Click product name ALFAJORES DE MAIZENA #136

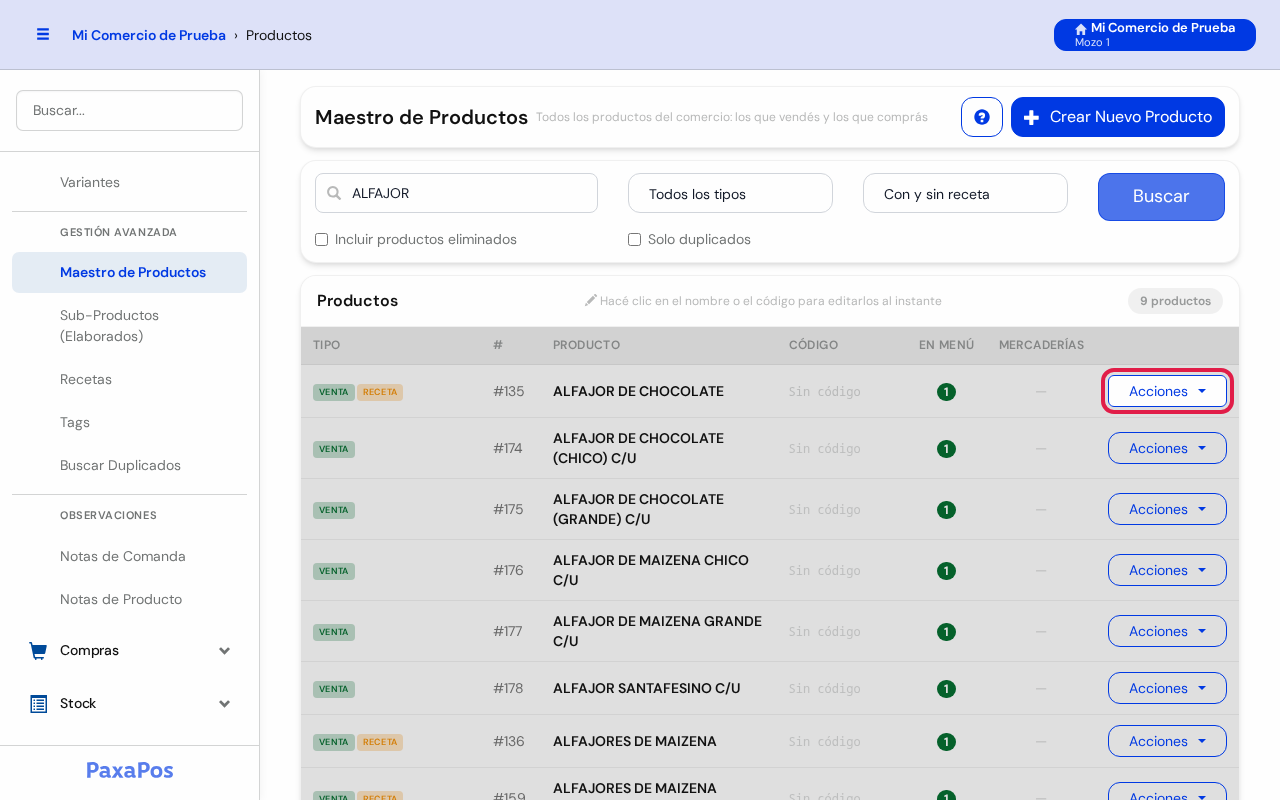[635, 742]
